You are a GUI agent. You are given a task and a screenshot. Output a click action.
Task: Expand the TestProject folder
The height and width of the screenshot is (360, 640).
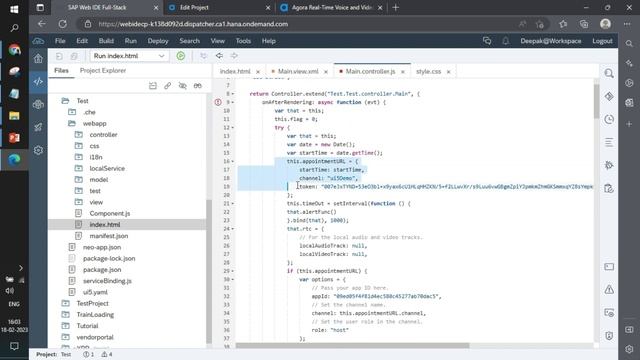[x=65, y=303]
